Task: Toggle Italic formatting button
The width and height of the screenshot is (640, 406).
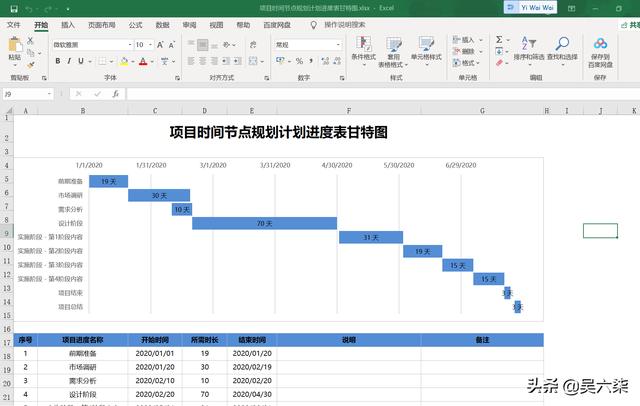Action: point(69,61)
